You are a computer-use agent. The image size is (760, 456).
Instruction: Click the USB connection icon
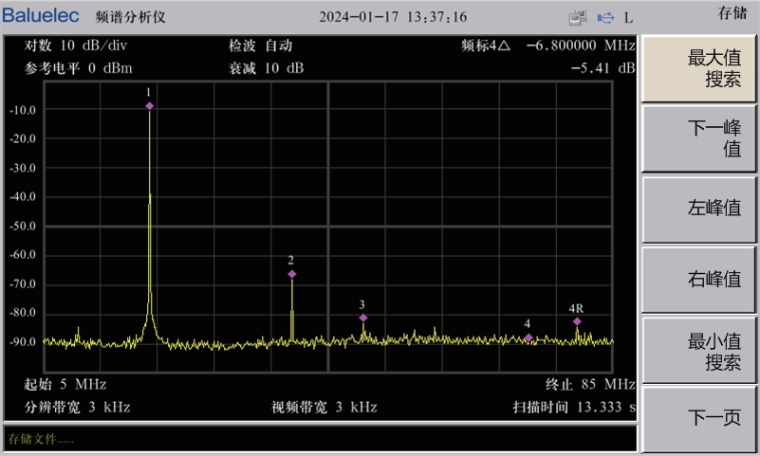coord(605,17)
